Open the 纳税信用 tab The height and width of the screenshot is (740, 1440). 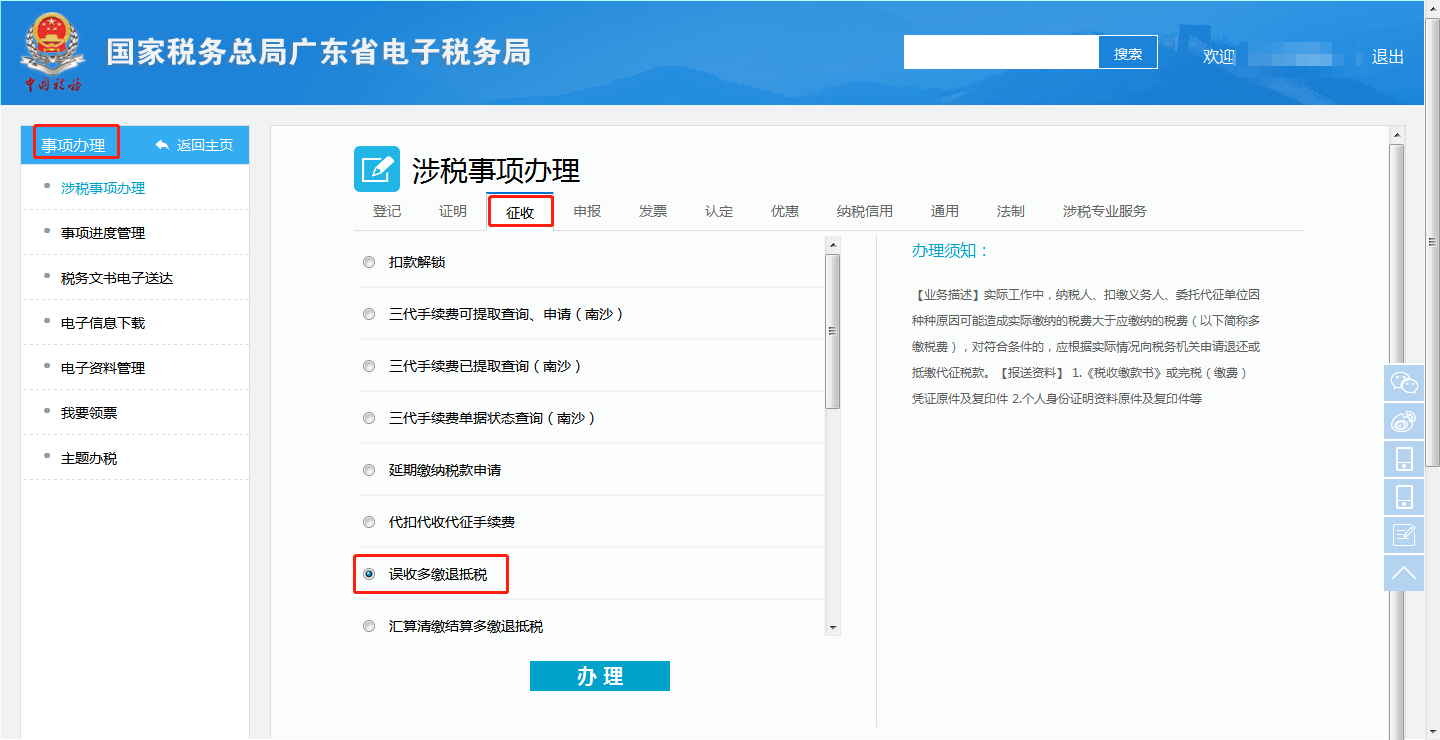pyautogui.click(x=864, y=211)
